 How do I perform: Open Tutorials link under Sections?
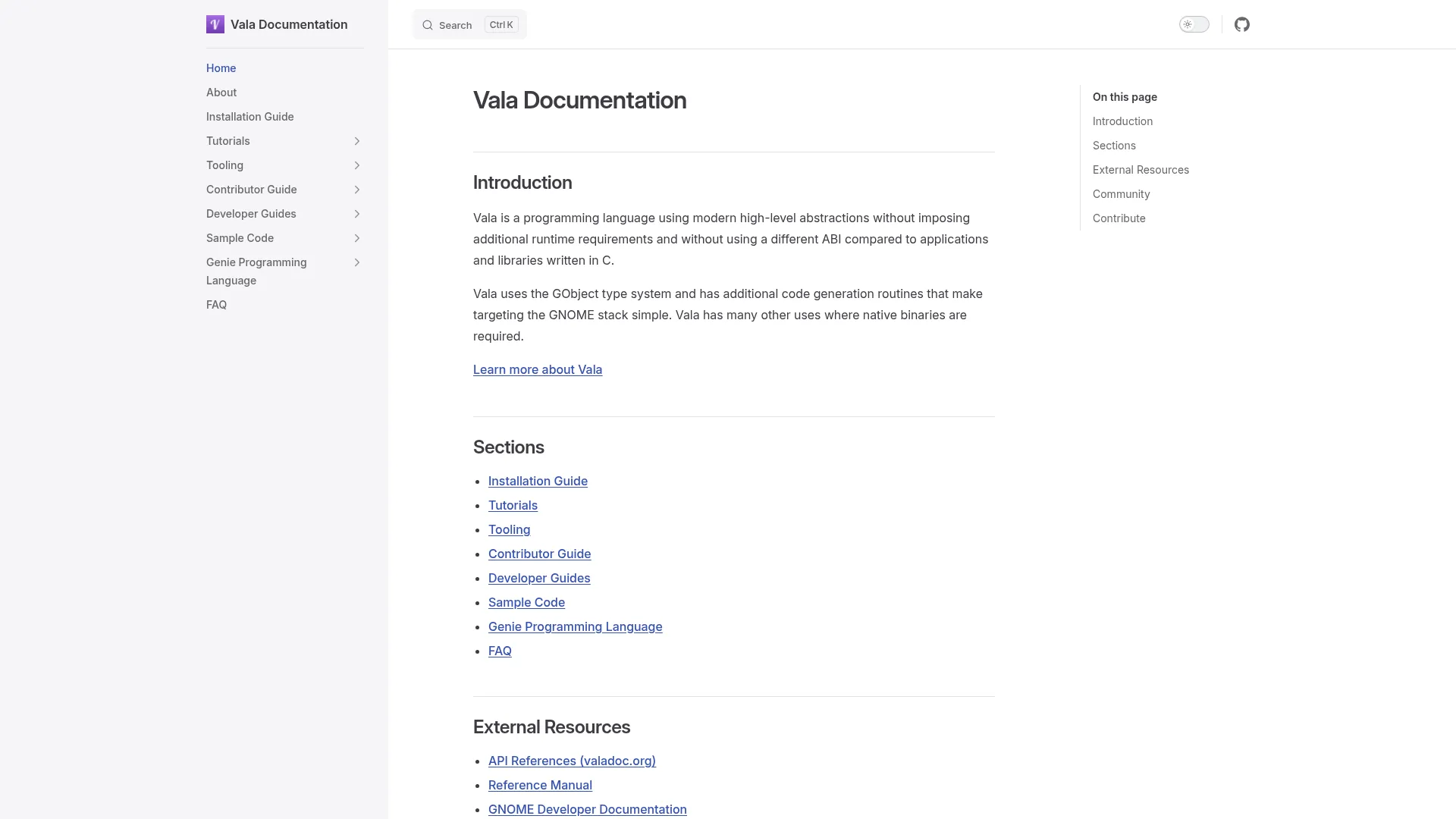[513, 505]
